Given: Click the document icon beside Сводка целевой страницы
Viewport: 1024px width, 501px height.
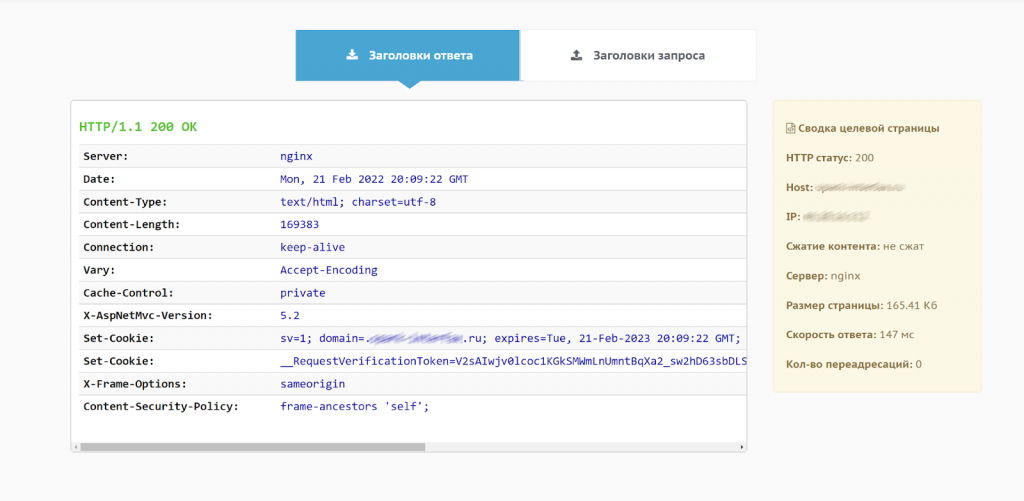Looking at the screenshot, I should pyautogui.click(x=791, y=129).
